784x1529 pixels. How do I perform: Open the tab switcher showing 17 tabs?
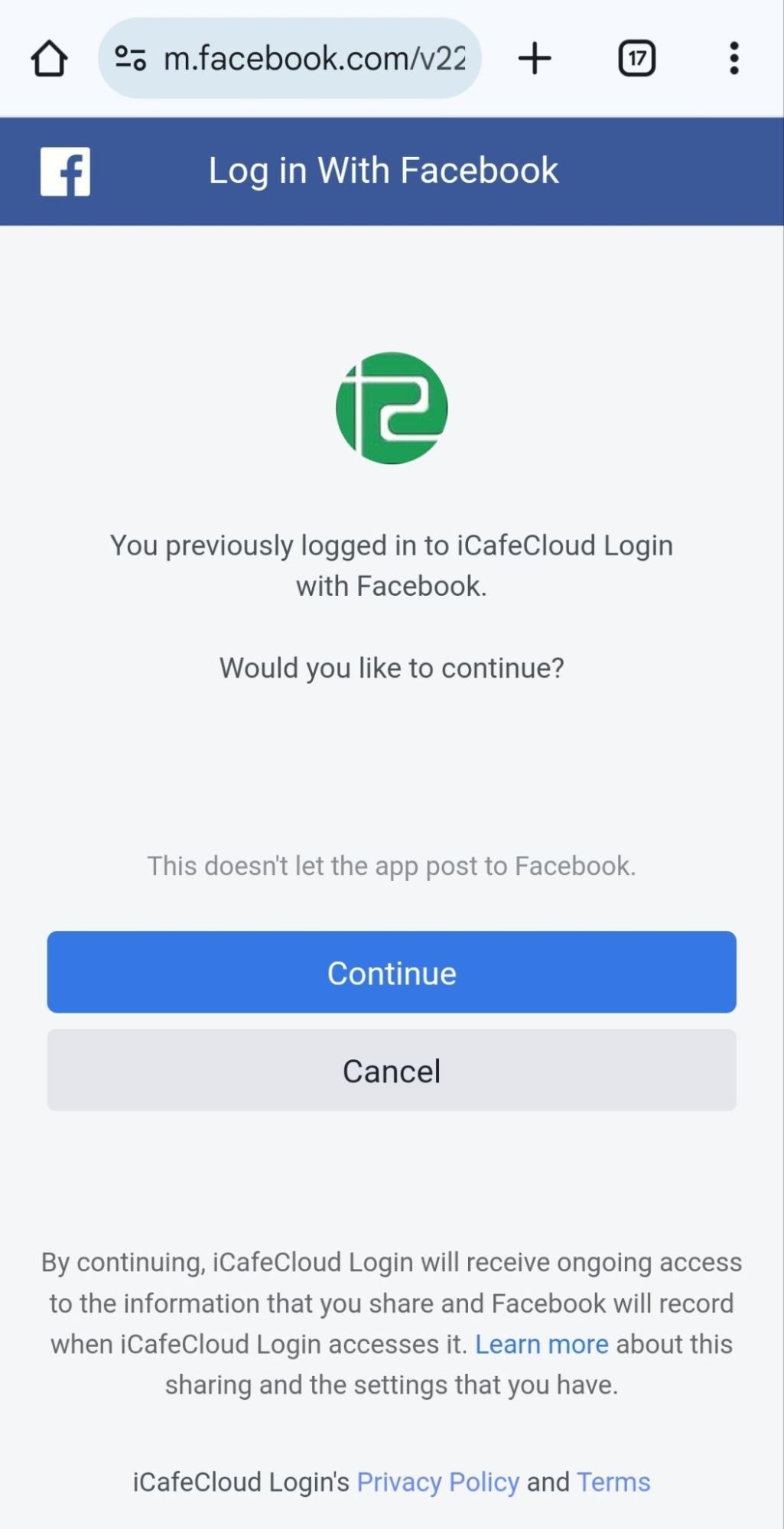(x=636, y=59)
